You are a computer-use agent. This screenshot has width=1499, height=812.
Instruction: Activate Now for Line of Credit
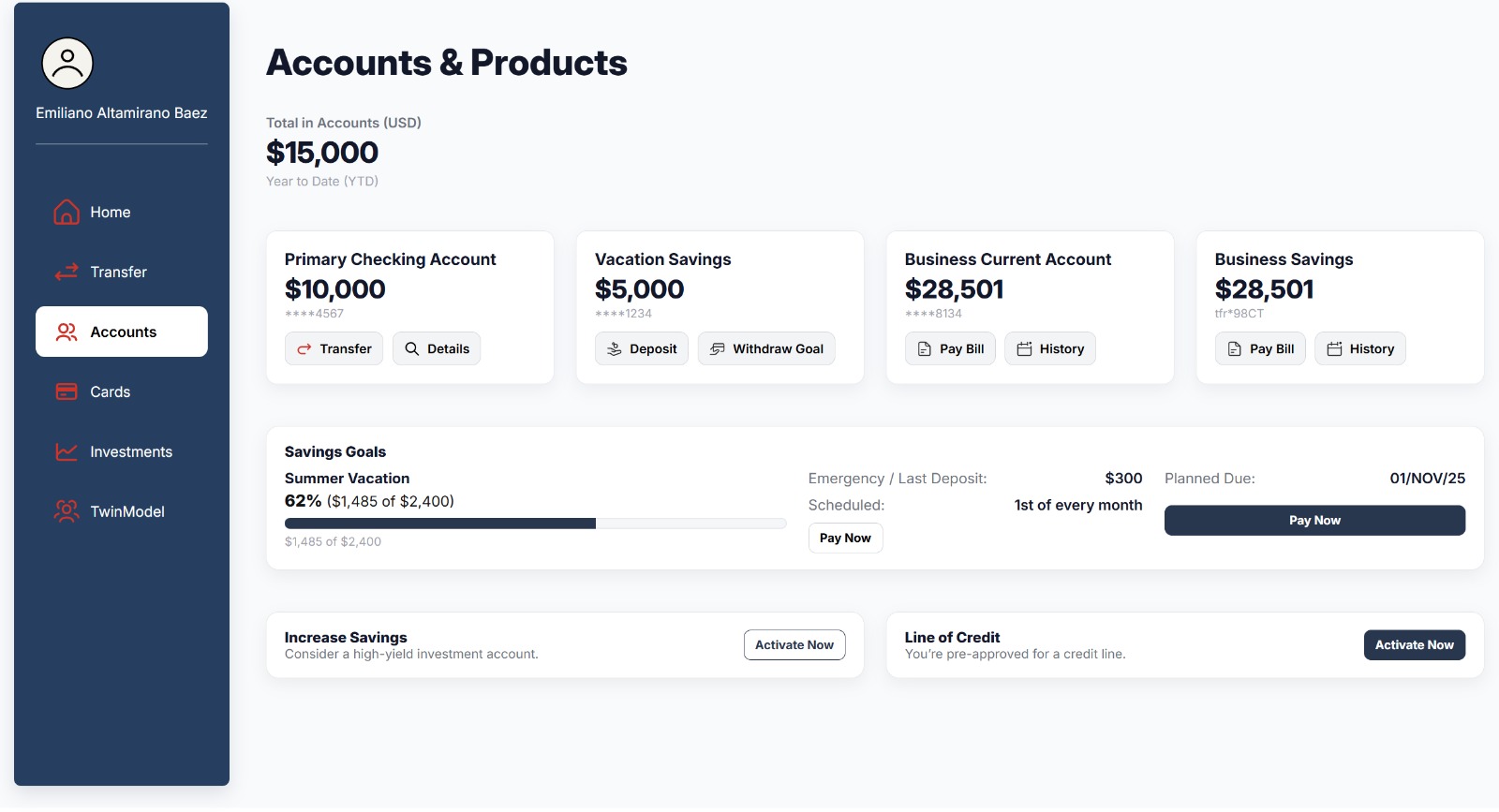[x=1414, y=644]
